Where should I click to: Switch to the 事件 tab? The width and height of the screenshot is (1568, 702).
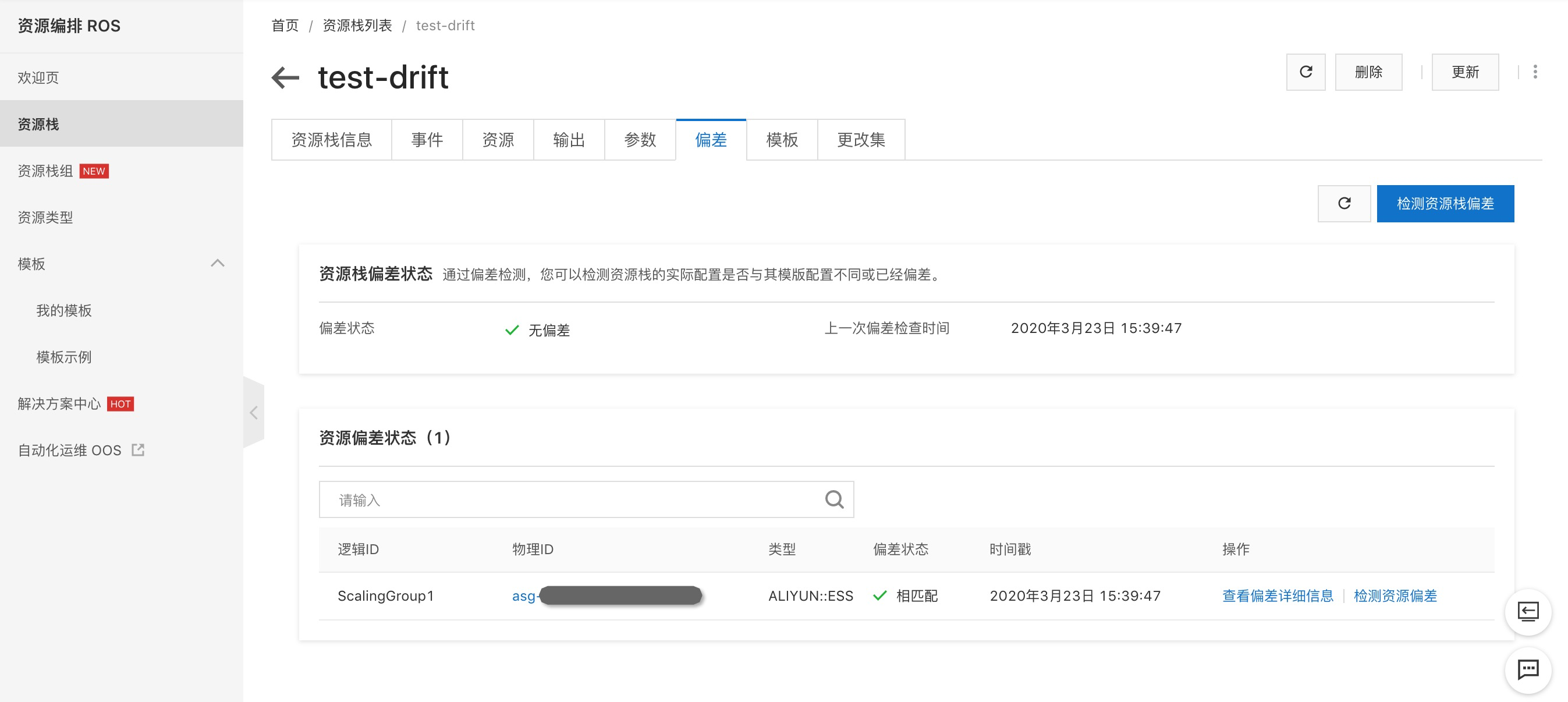[x=427, y=140]
